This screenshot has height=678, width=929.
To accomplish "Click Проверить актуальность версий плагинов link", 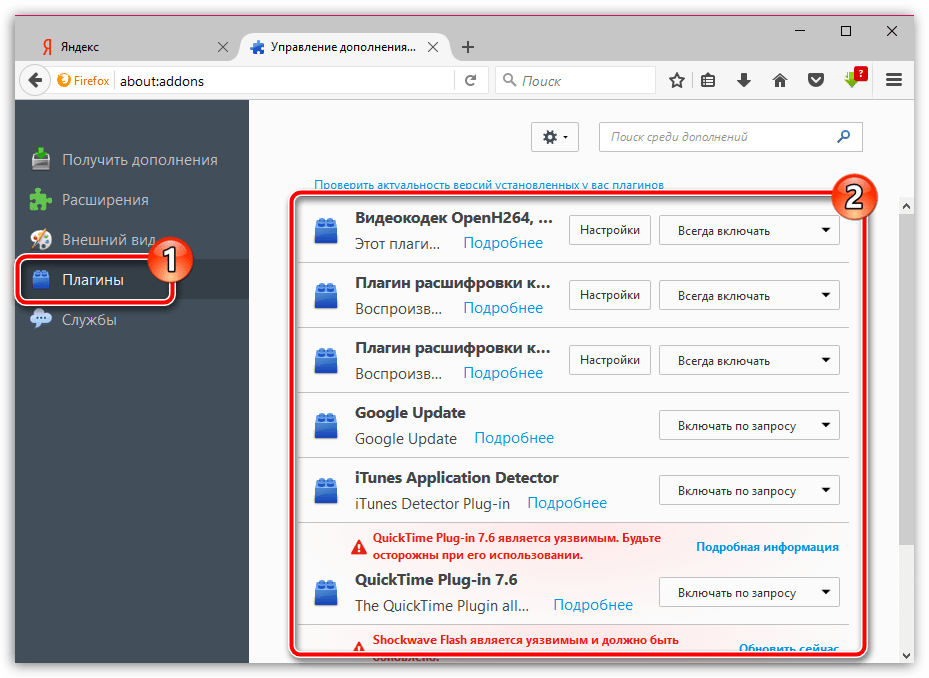I will pyautogui.click(x=489, y=185).
